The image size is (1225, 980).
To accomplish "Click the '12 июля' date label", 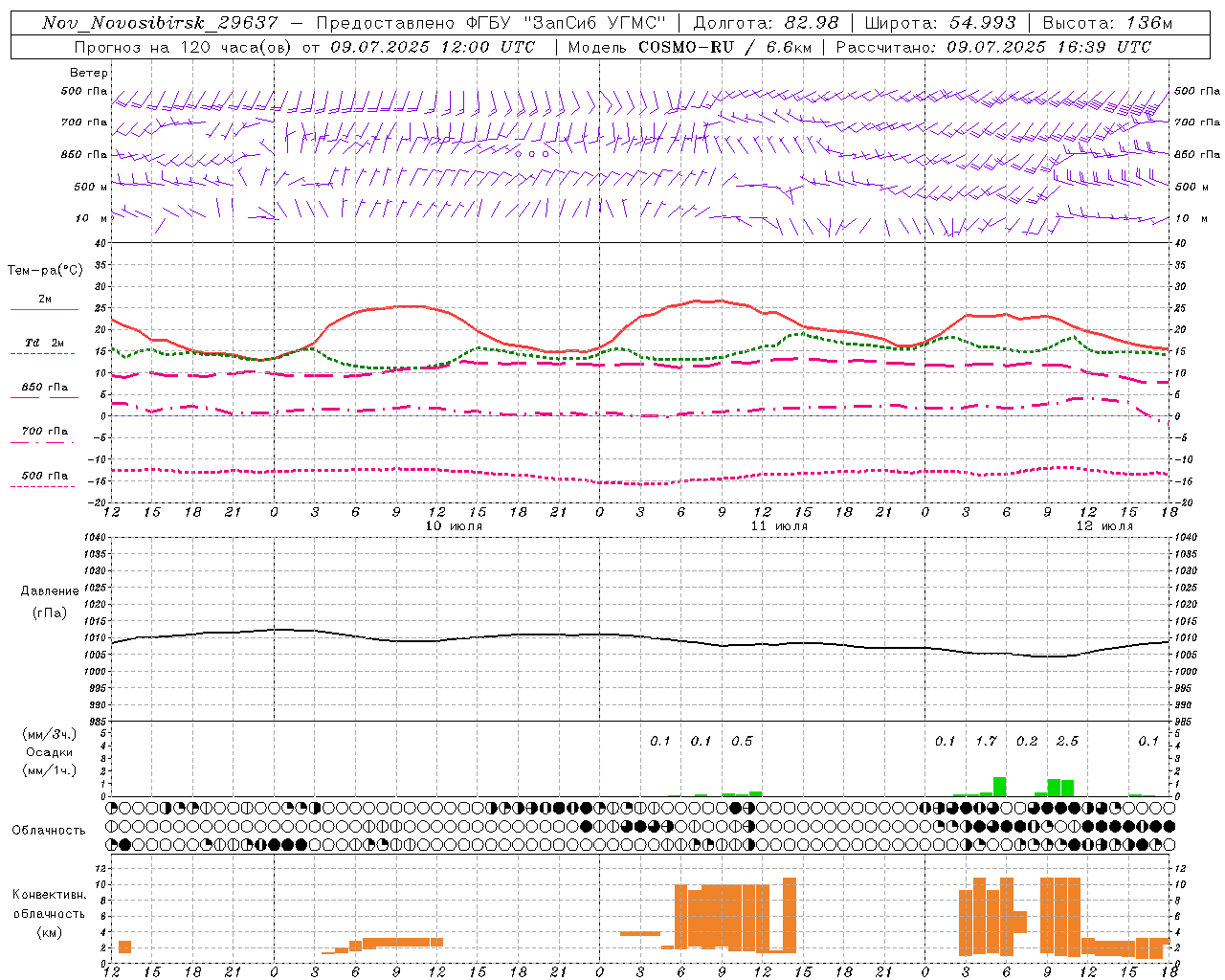I will [x=1104, y=526].
